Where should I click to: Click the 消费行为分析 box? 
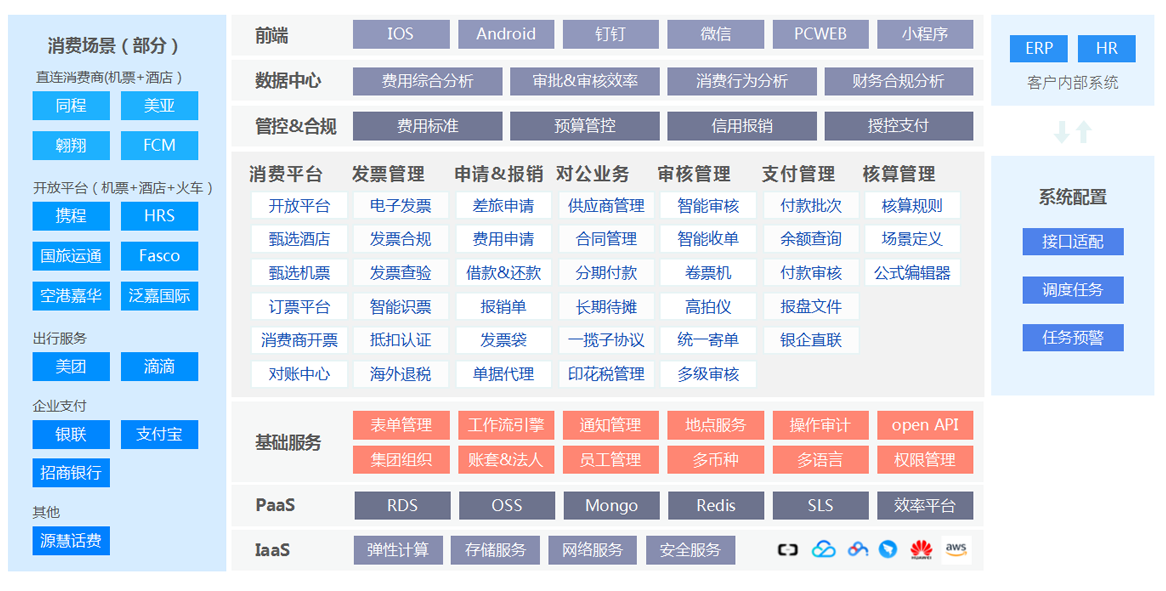(x=741, y=81)
